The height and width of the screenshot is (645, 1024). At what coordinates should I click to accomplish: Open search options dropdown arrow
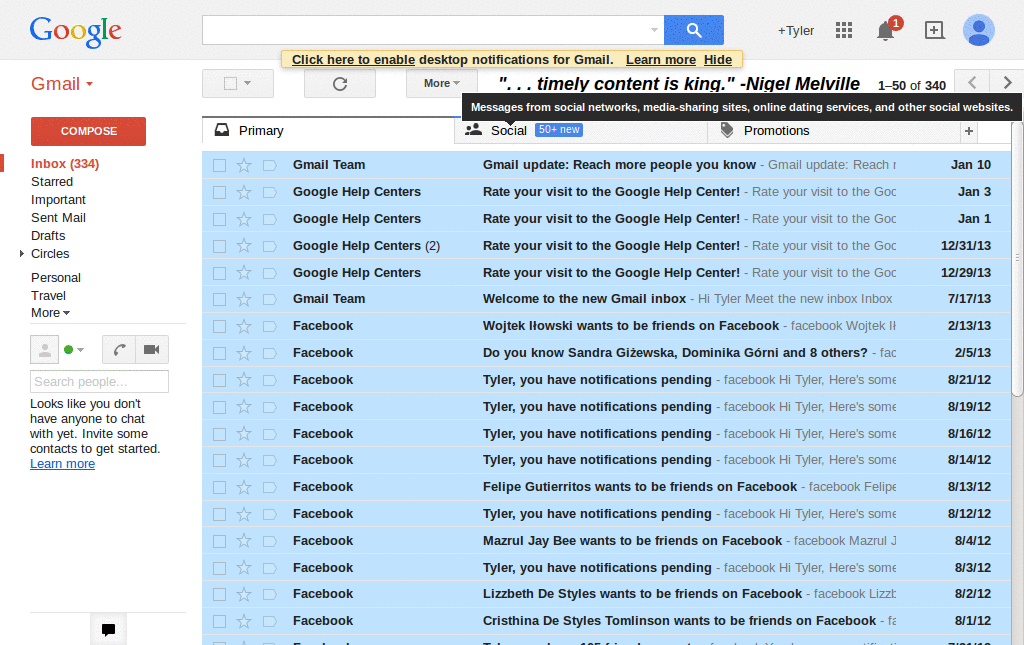pyautogui.click(x=654, y=30)
